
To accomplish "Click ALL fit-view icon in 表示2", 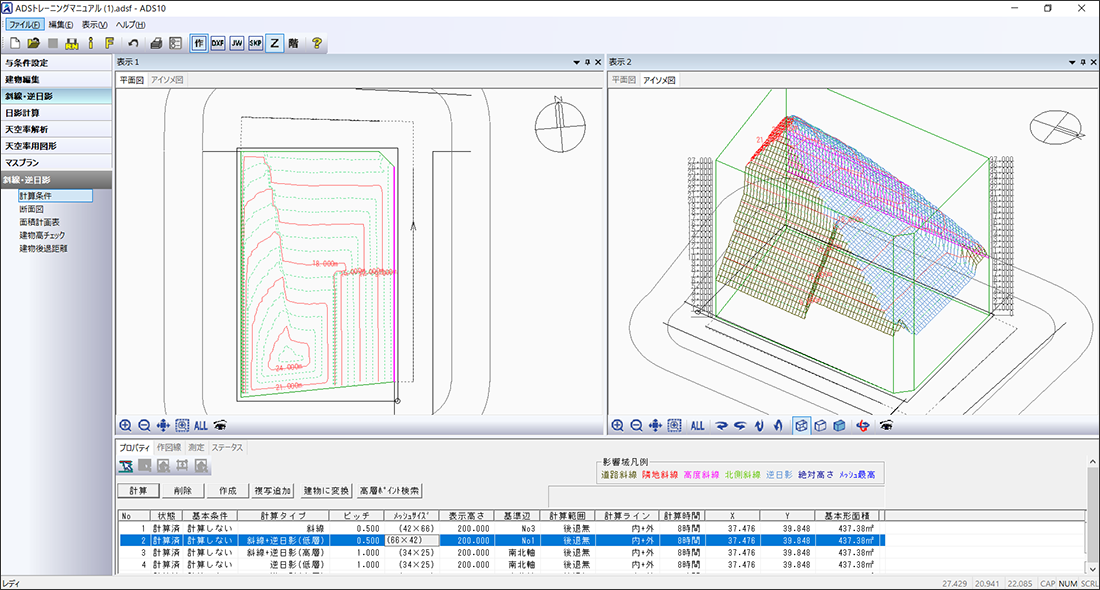I will pyautogui.click(x=697, y=425).
